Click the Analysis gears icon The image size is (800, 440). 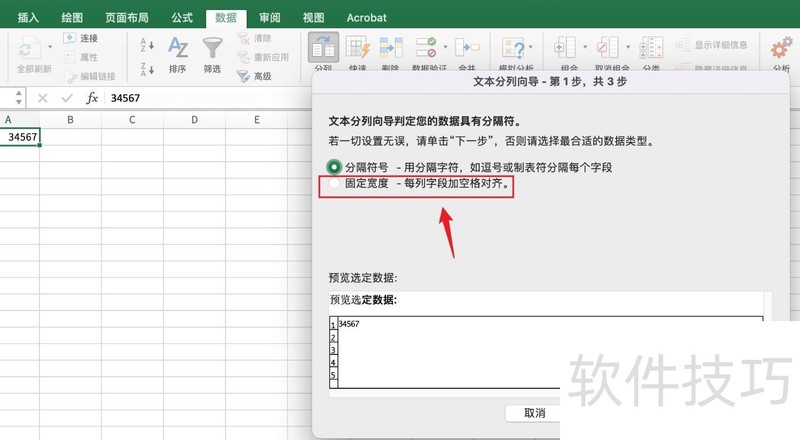point(781,48)
